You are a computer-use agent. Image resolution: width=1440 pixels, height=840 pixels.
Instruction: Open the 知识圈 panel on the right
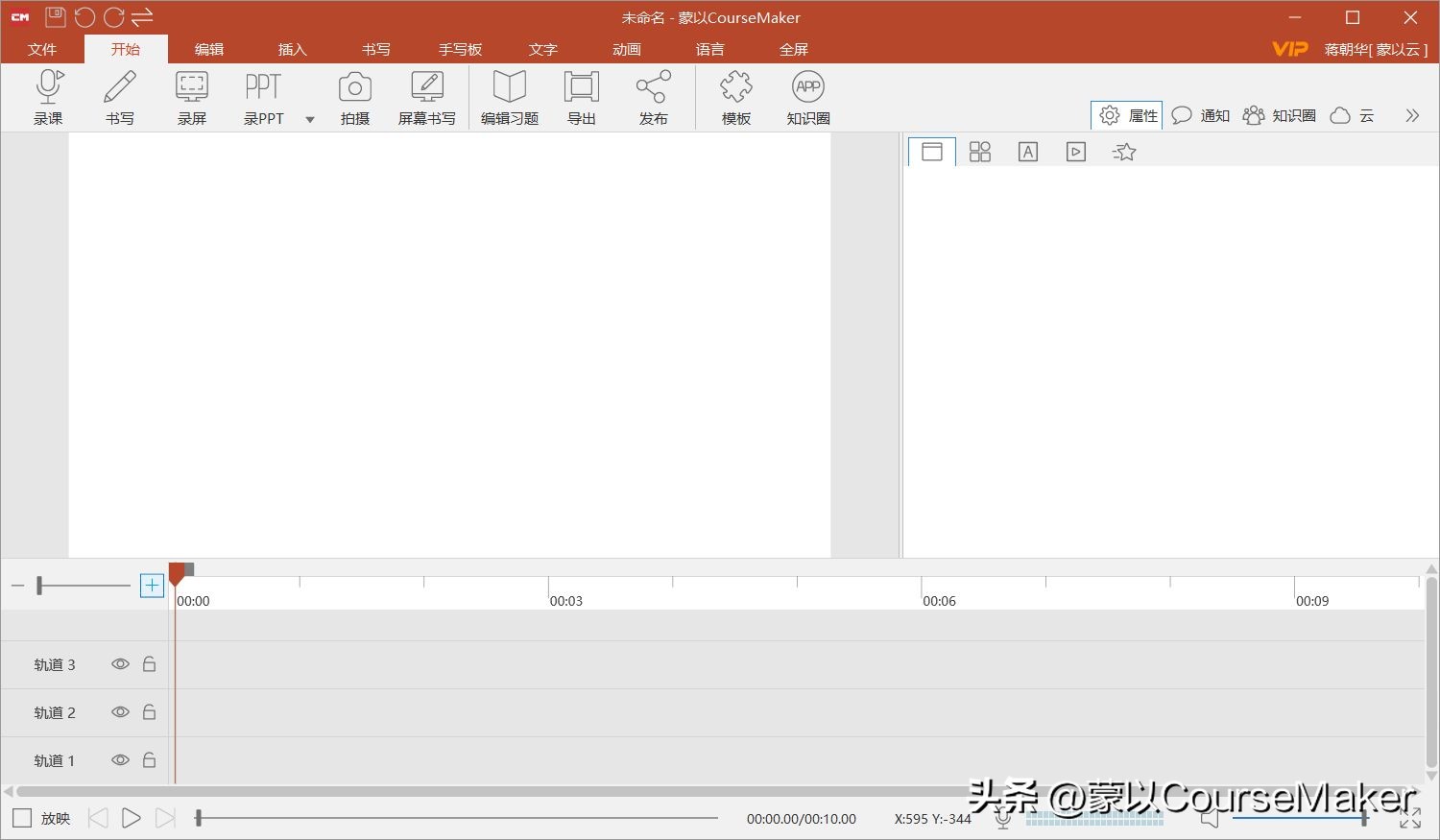pos(1280,115)
